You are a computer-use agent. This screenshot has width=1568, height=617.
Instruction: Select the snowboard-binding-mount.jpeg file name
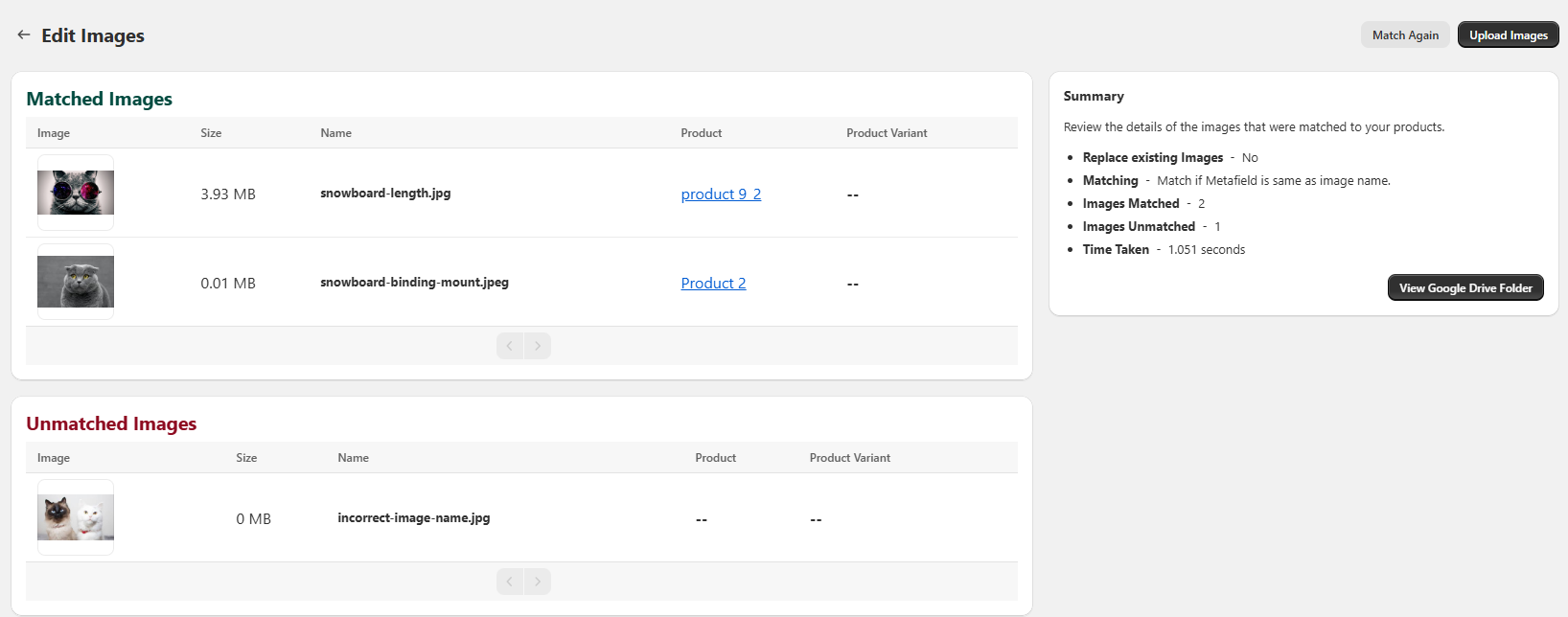414,283
